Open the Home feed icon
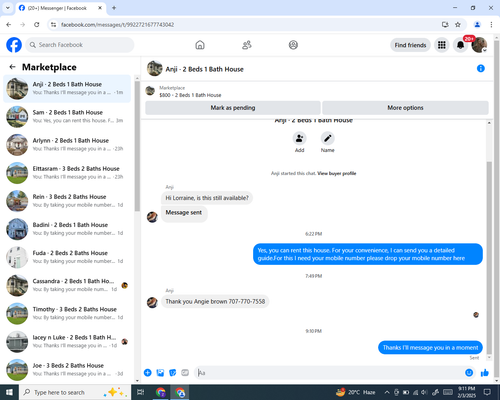Viewport: 500px width, 400px height. (200, 45)
